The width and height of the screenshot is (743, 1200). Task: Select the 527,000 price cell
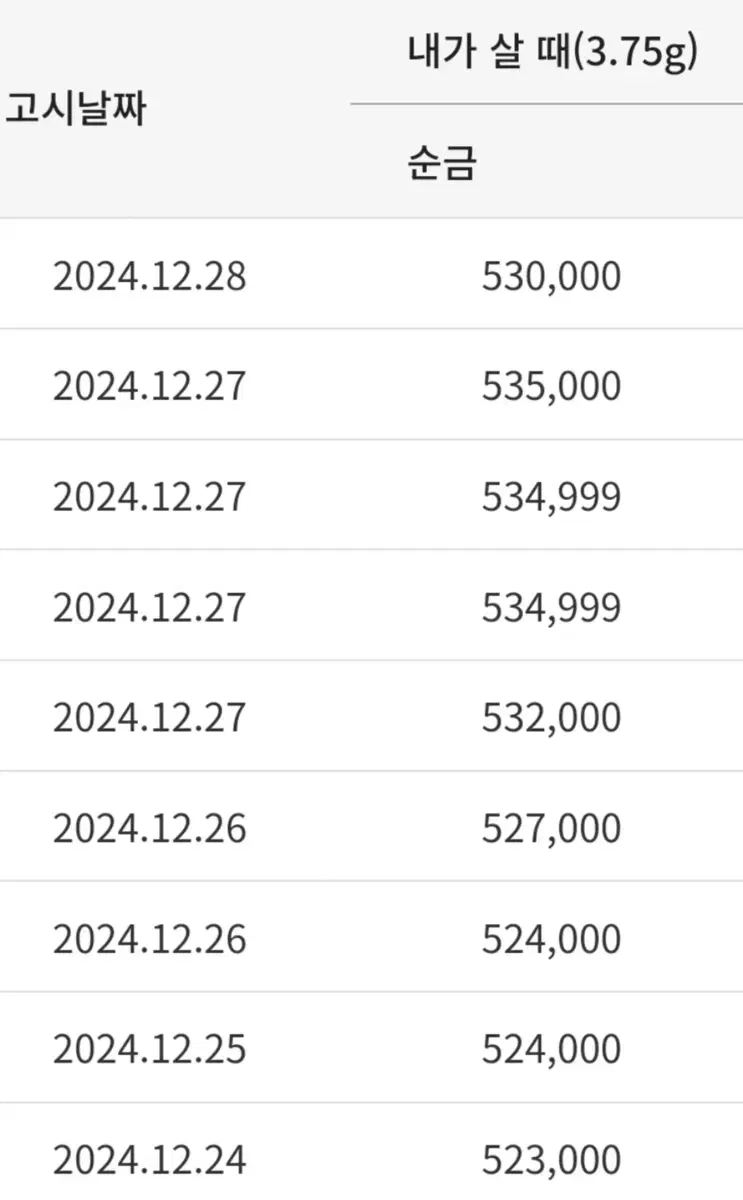coord(551,829)
